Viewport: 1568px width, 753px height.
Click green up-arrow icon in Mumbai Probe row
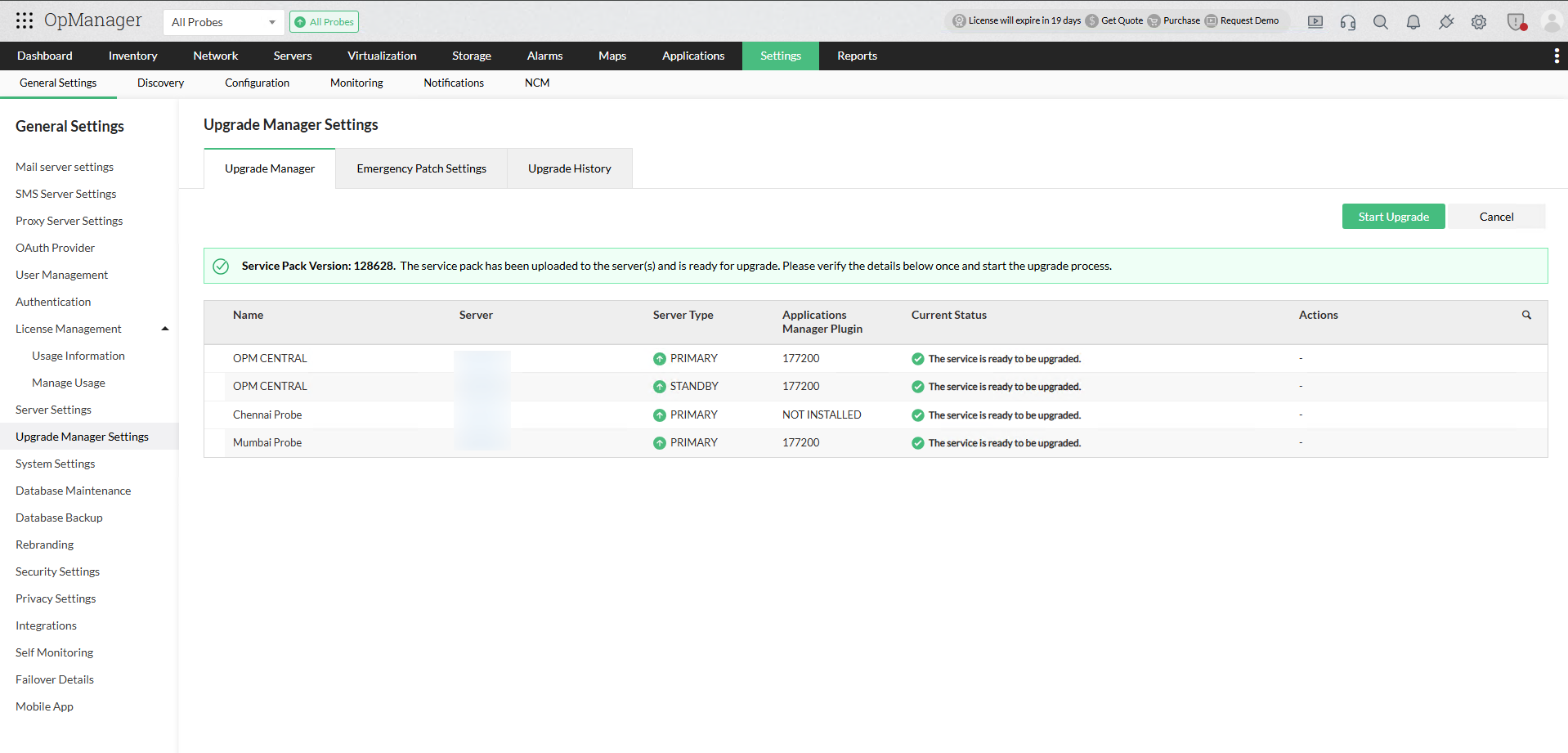pyautogui.click(x=660, y=443)
